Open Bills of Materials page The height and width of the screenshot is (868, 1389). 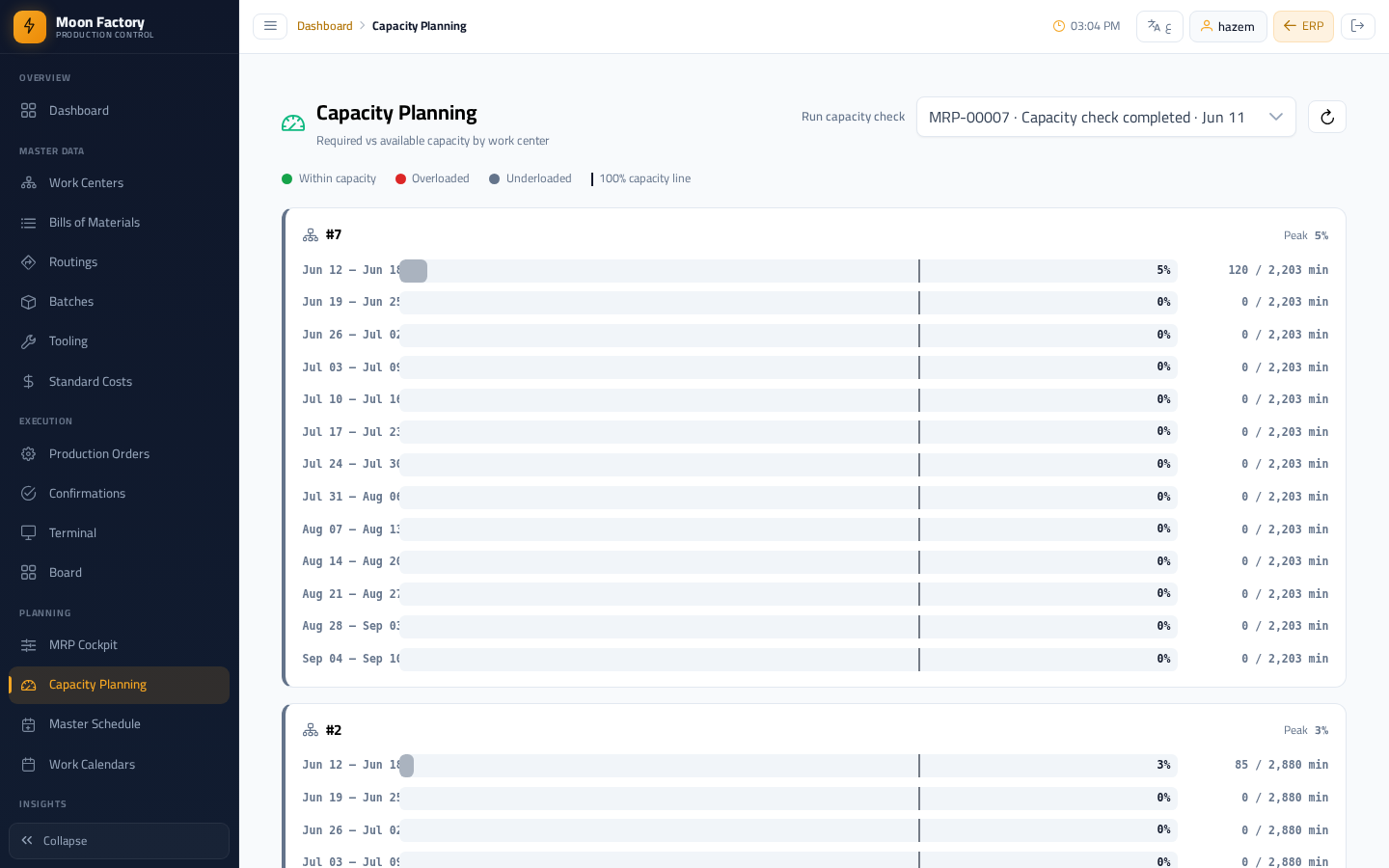click(x=120, y=223)
